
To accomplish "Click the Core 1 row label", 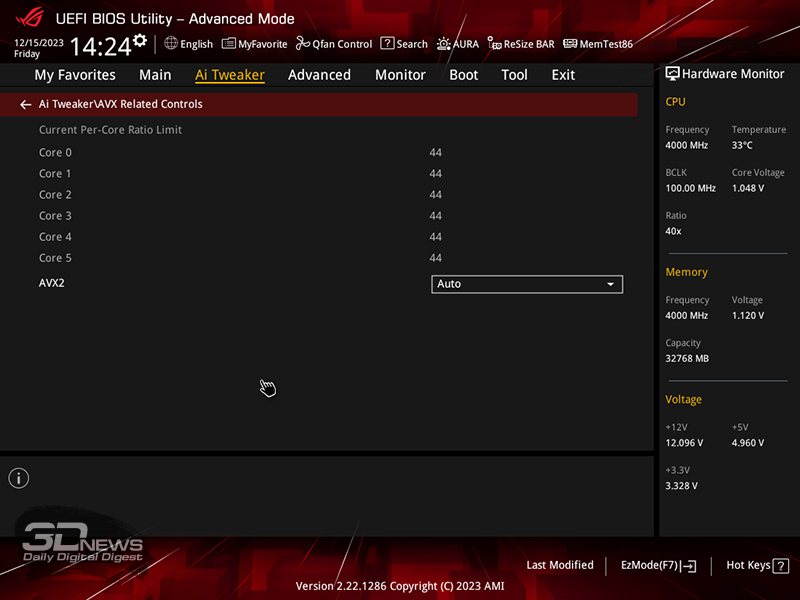I will pos(55,173).
